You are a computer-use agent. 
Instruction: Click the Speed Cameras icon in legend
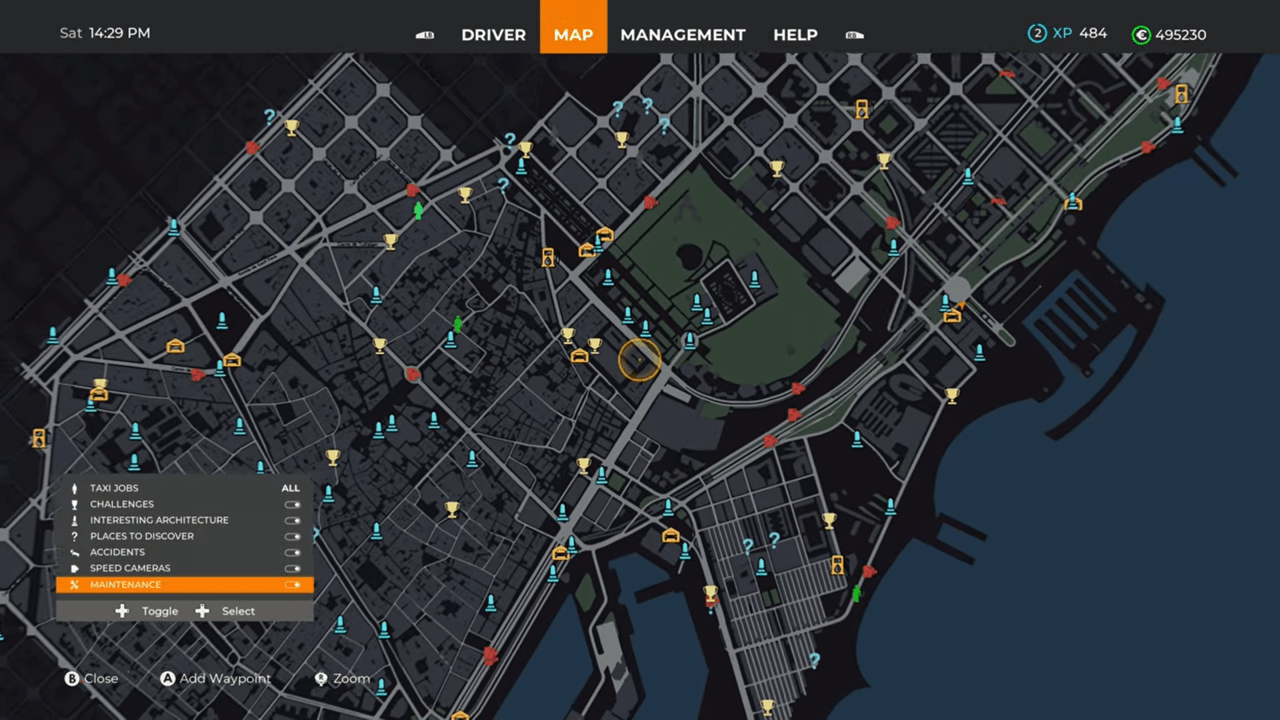click(x=74, y=568)
